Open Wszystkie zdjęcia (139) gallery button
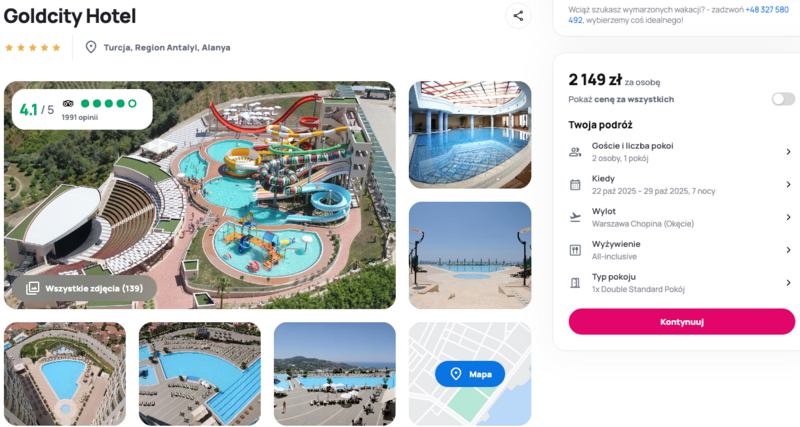Image resolution: width=800 pixels, height=427 pixels. point(85,288)
